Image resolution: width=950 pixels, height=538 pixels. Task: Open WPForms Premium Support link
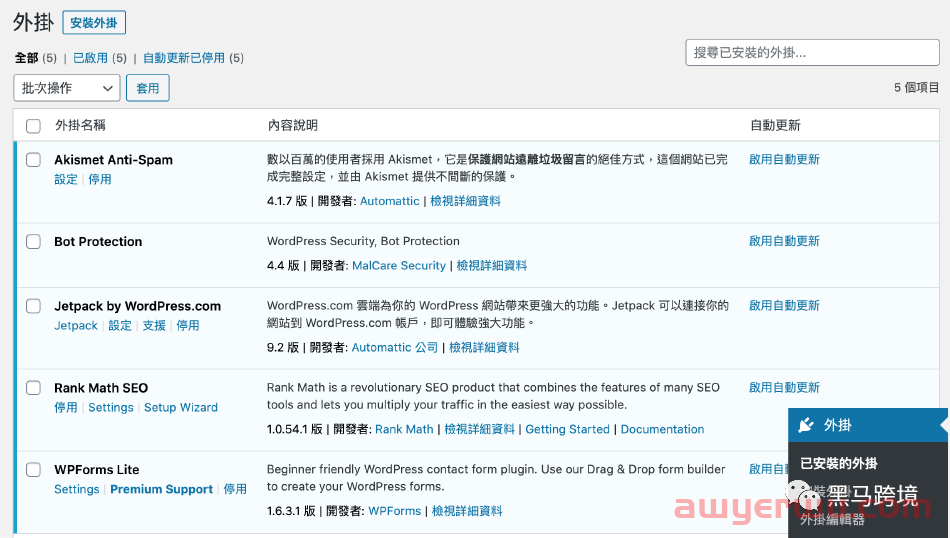tap(161, 489)
